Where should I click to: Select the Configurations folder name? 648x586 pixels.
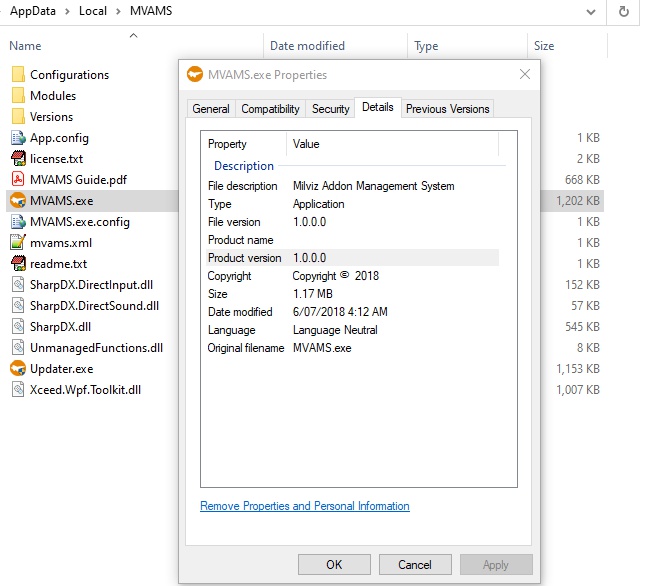point(69,75)
